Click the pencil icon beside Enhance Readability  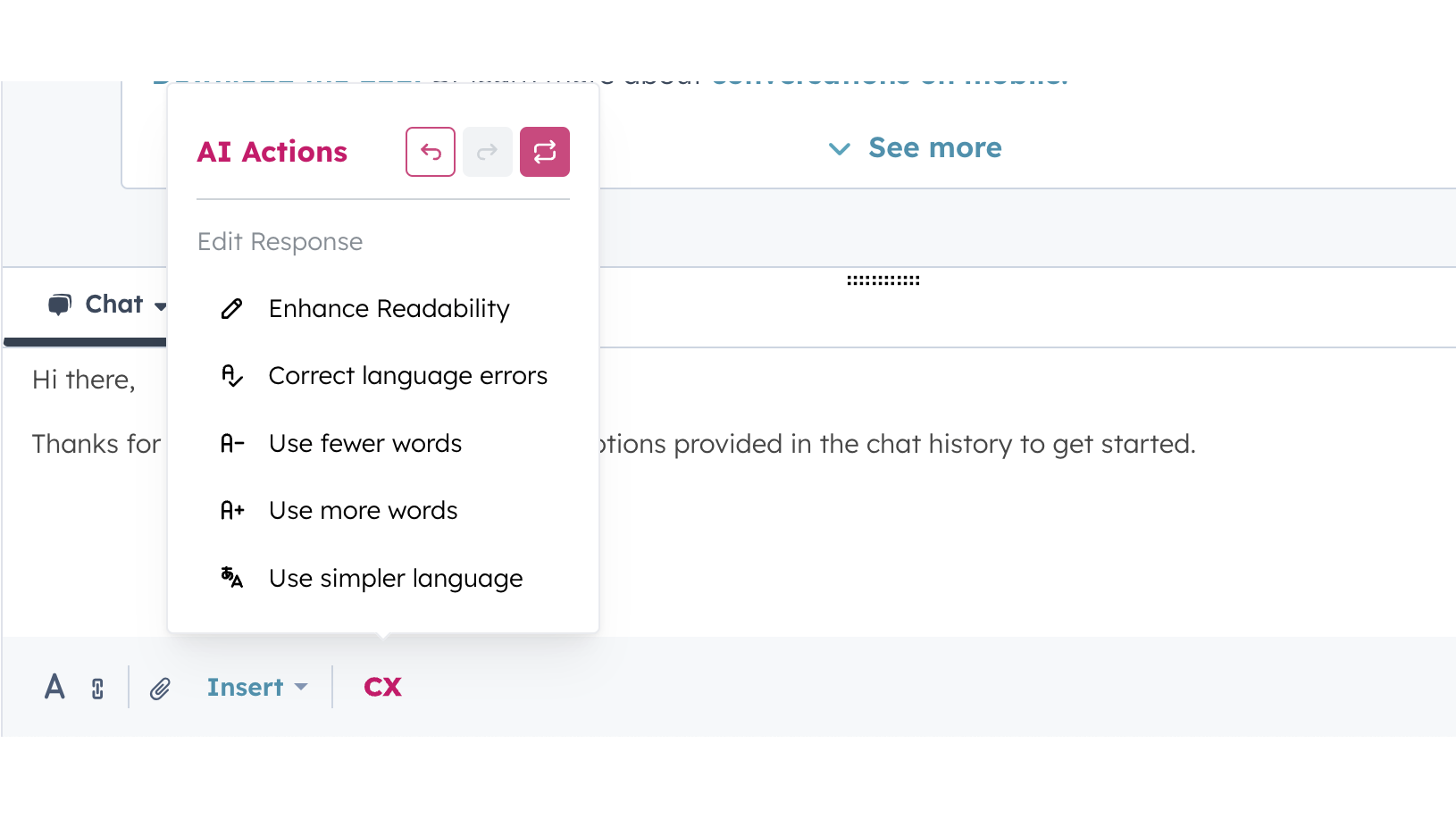(232, 309)
